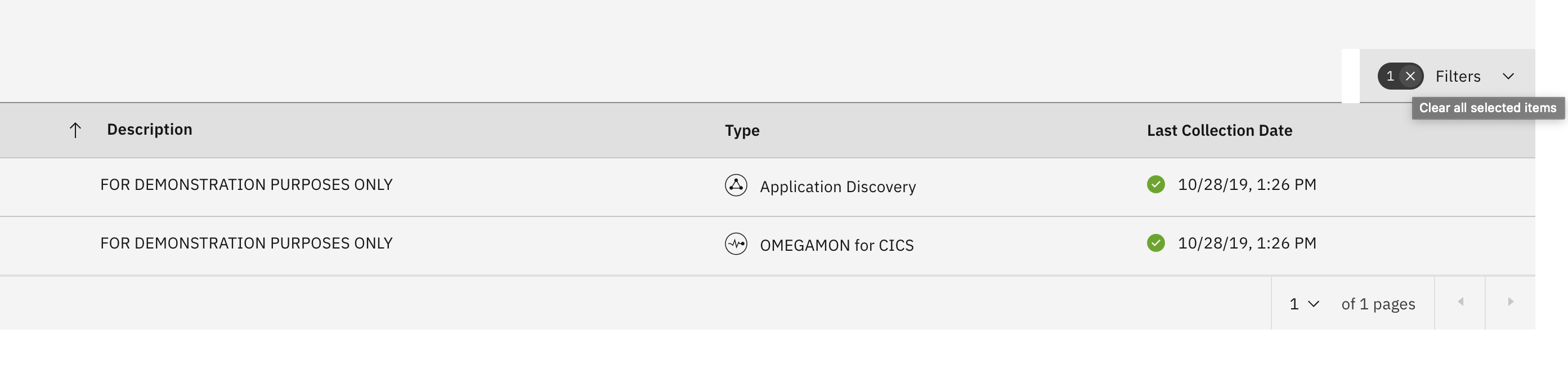Expand the Filters dropdown chevron
This screenshot has width=1568, height=377.
point(1508,76)
